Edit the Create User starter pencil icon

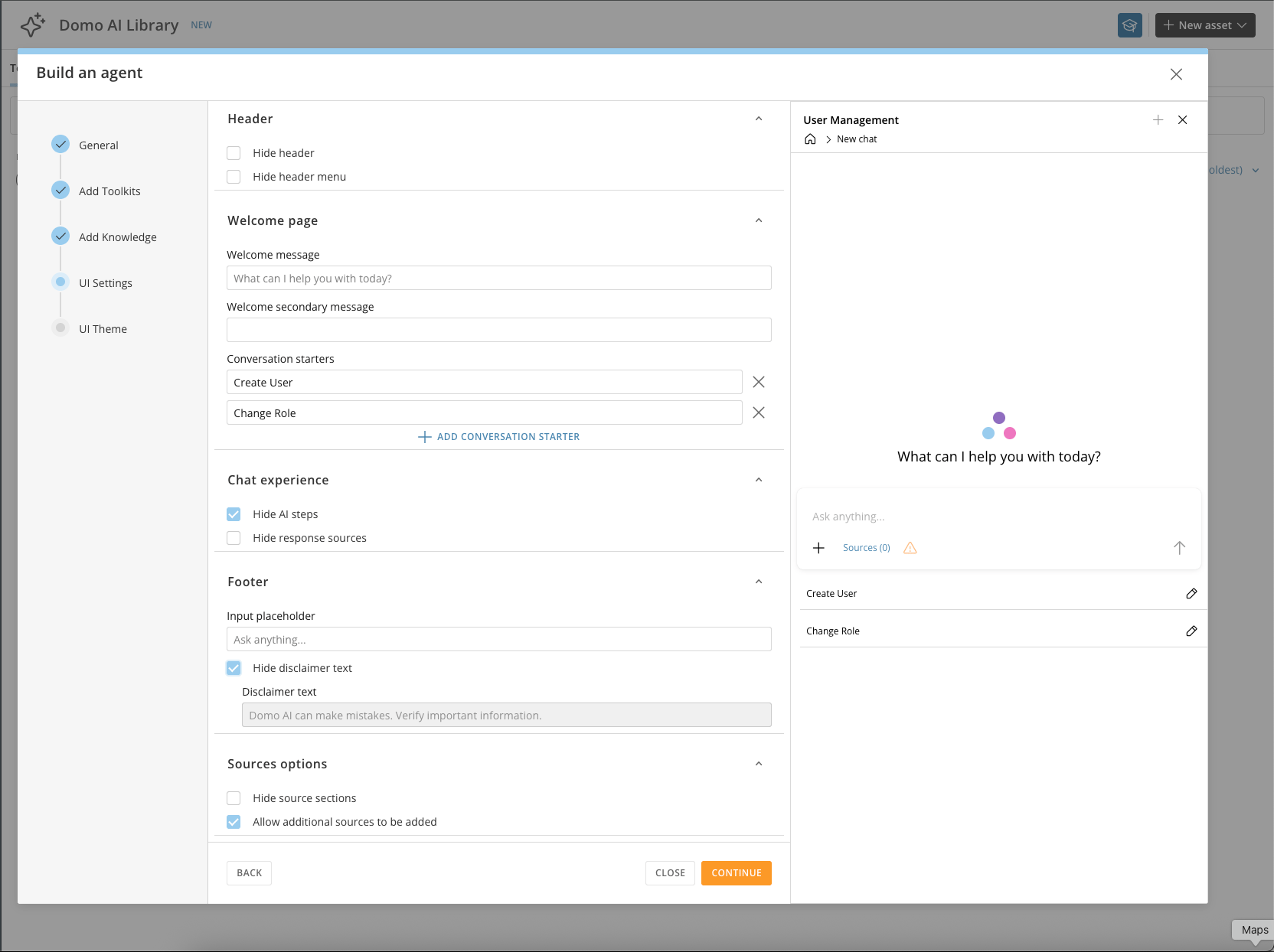pos(1191,594)
